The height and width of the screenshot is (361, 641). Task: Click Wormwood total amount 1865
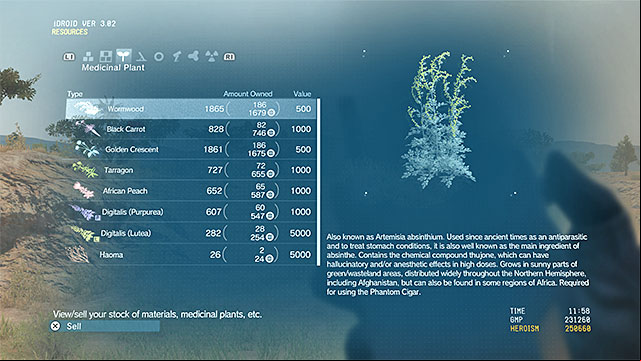point(214,109)
